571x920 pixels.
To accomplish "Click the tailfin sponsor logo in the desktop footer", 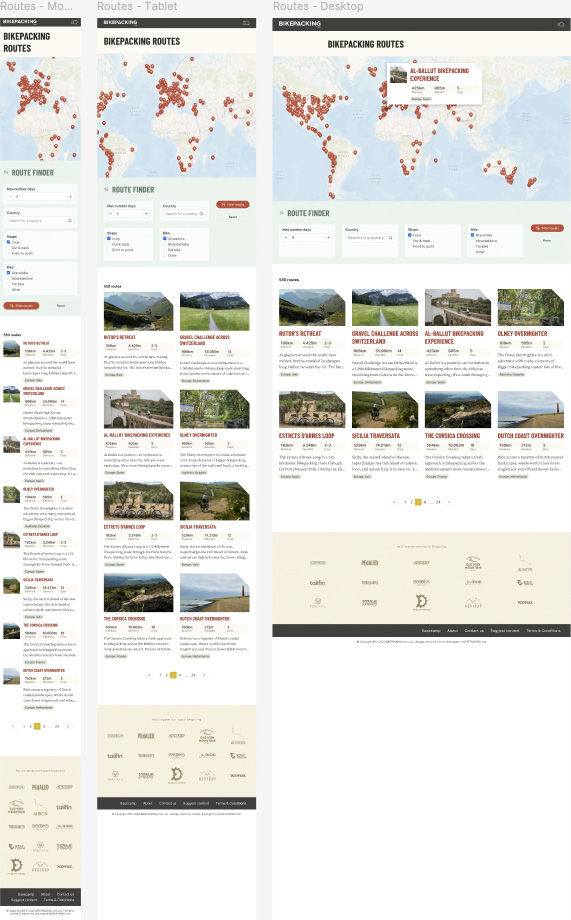I will pos(317,583).
